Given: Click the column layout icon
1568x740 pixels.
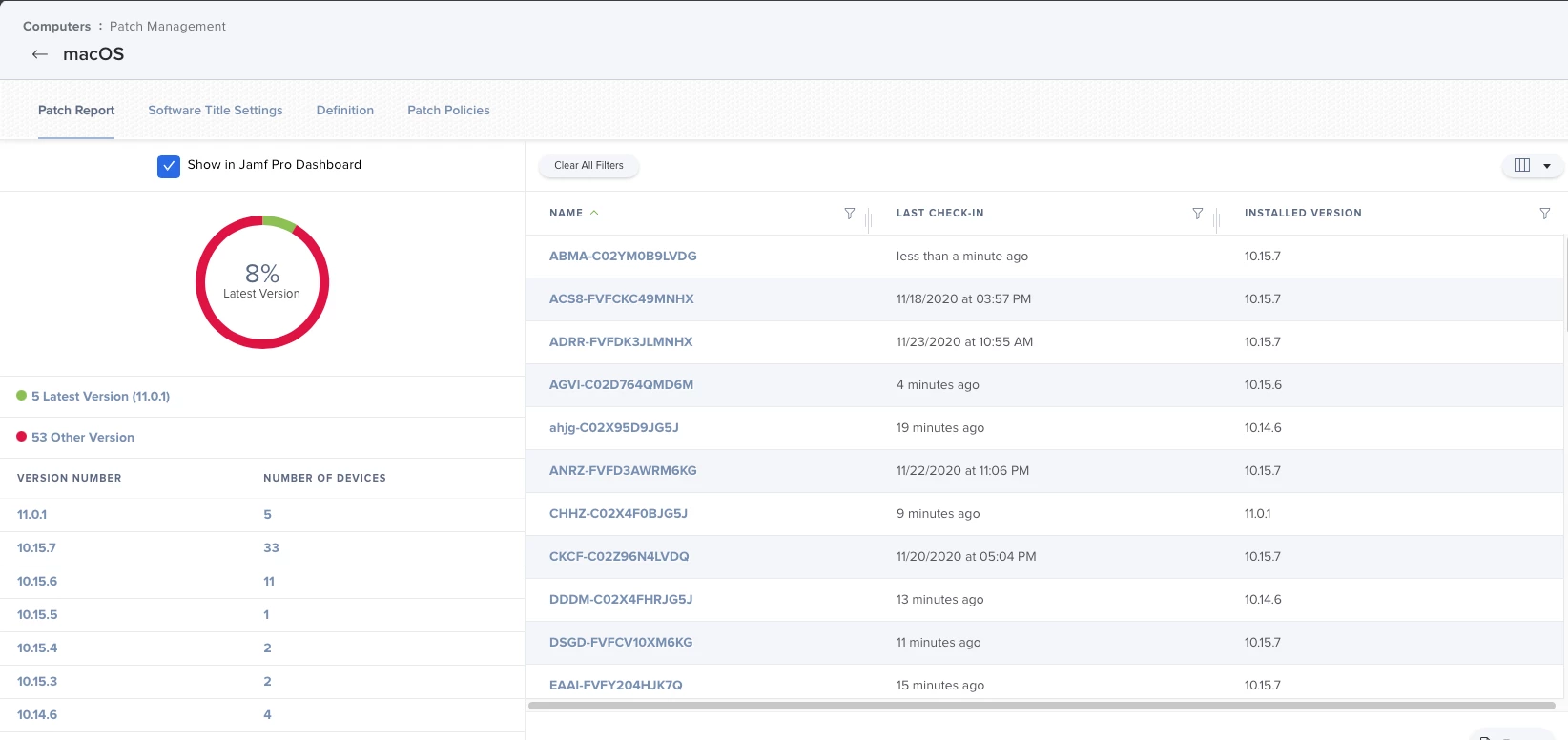Looking at the screenshot, I should 1522,165.
